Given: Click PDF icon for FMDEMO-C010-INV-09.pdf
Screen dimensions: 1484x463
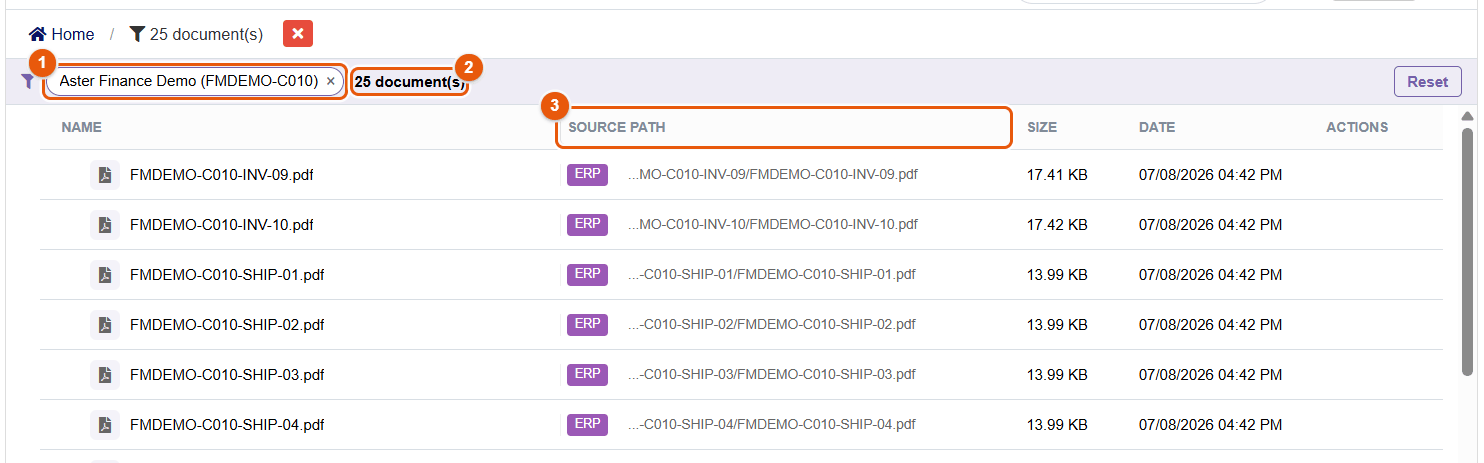Looking at the screenshot, I should click(105, 175).
